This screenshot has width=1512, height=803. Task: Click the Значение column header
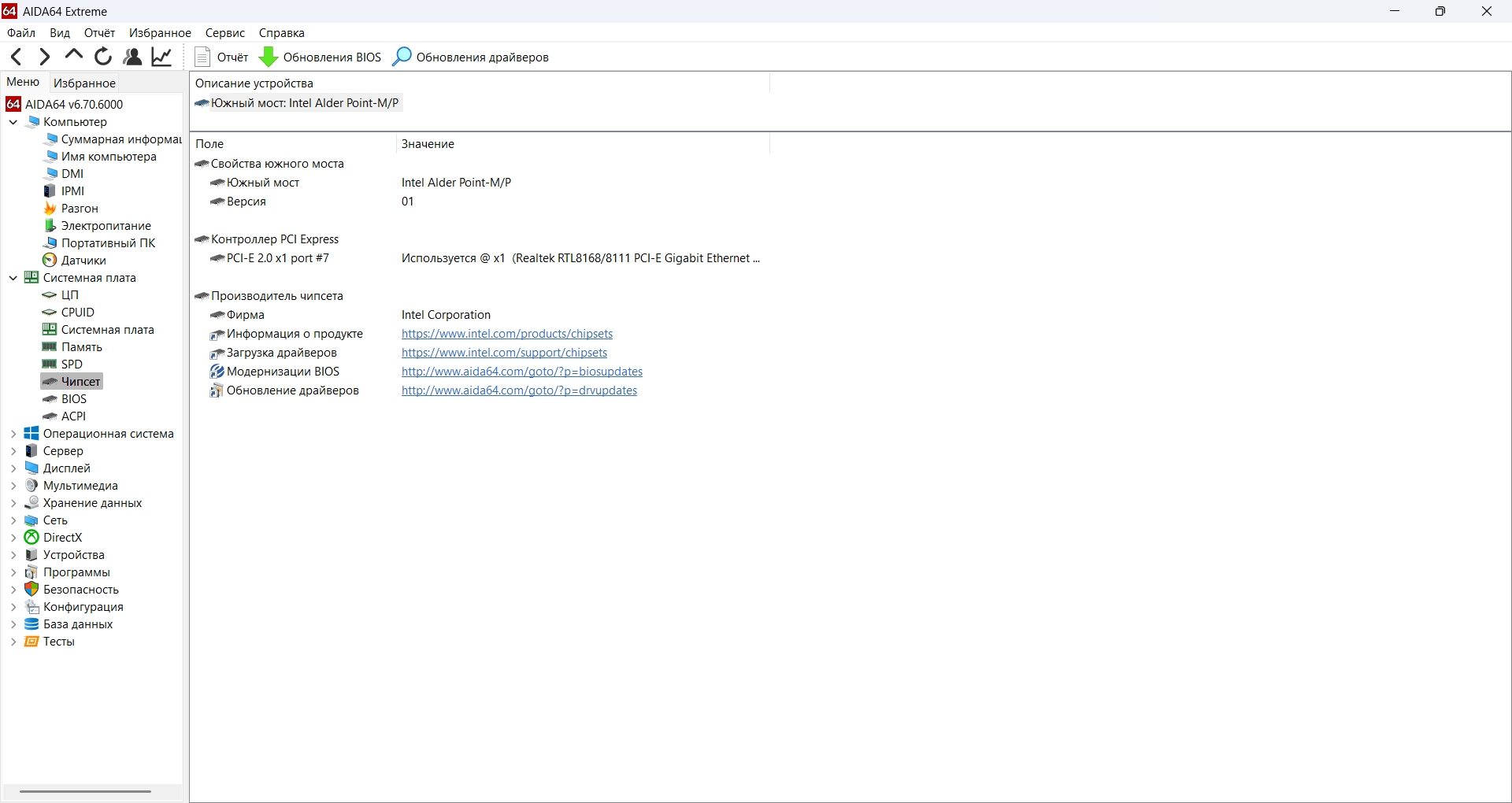coord(583,144)
